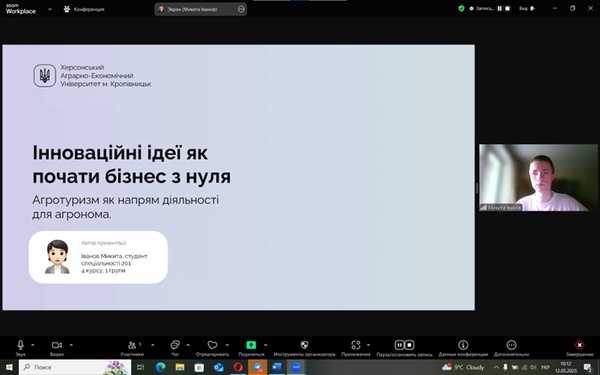Expand audio options arrow next to Звук
Viewport: 600px width, 375px height.
(x=33, y=345)
